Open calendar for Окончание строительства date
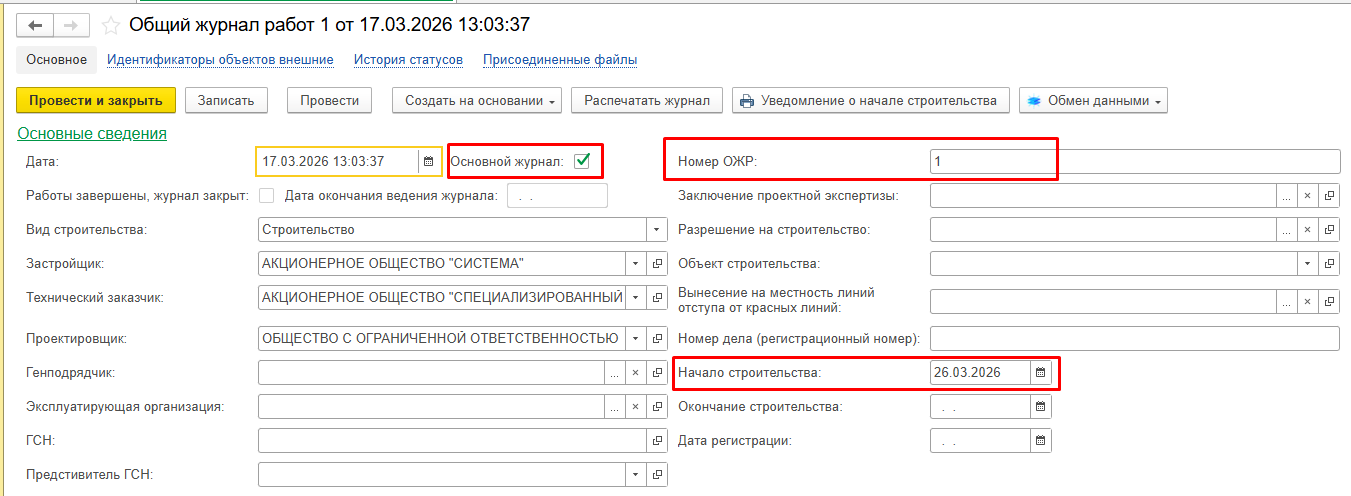This screenshot has height=496, width=1351. click(x=1040, y=407)
